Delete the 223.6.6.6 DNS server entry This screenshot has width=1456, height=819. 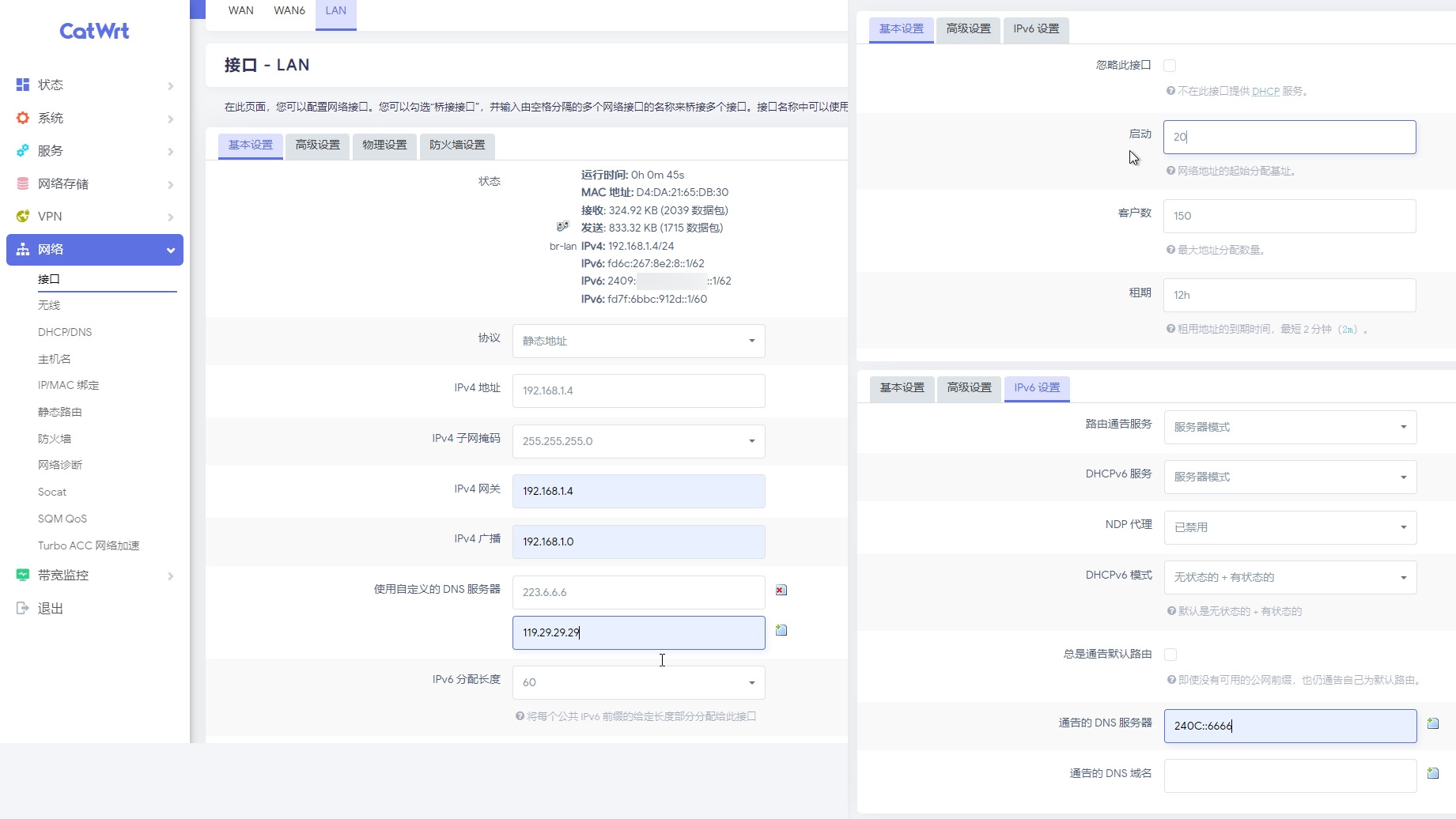[x=781, y=591]
